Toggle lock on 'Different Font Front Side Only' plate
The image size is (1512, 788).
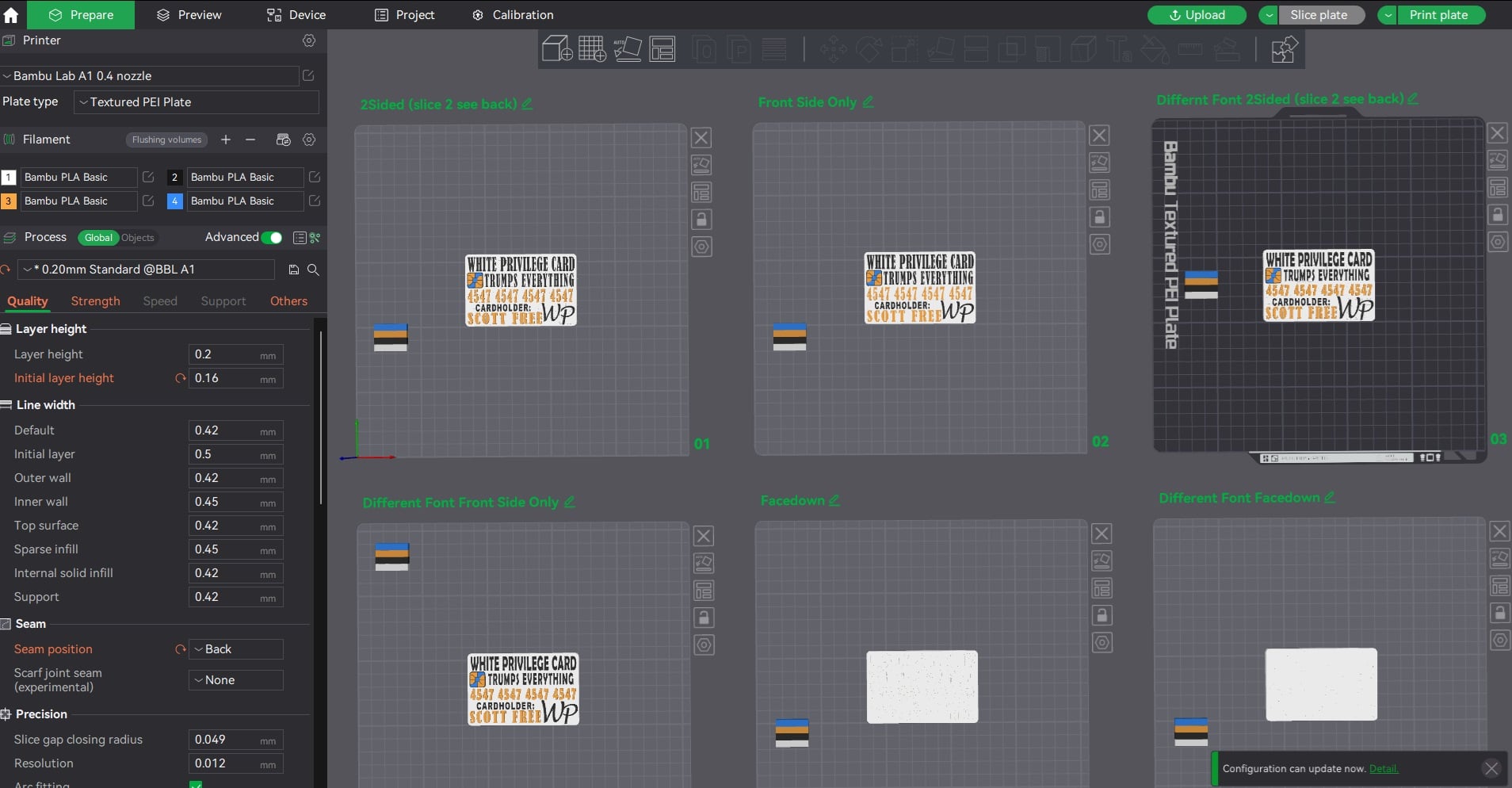tap(704, 618)
